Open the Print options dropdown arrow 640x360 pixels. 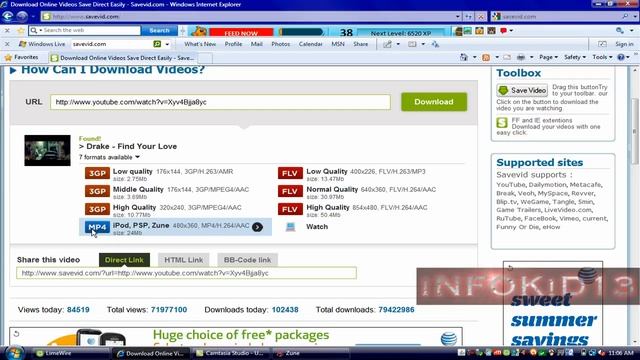[531, 58]
